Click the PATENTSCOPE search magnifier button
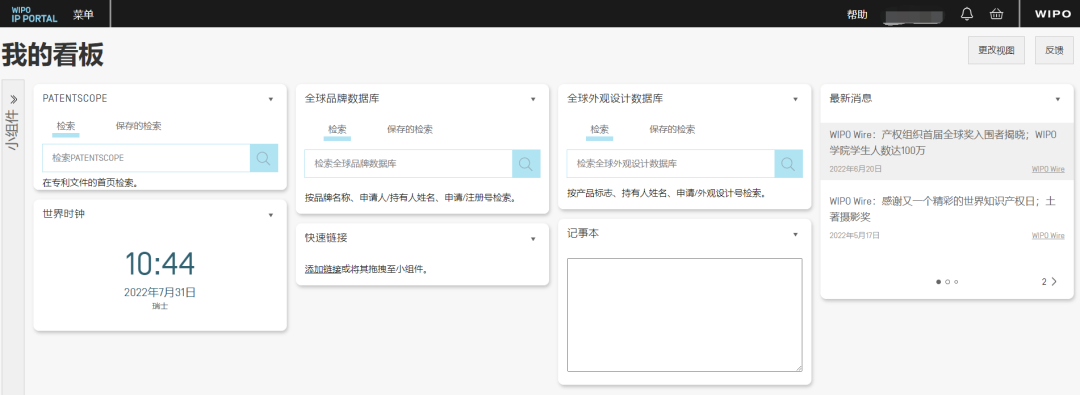 [x=264, y=158]
